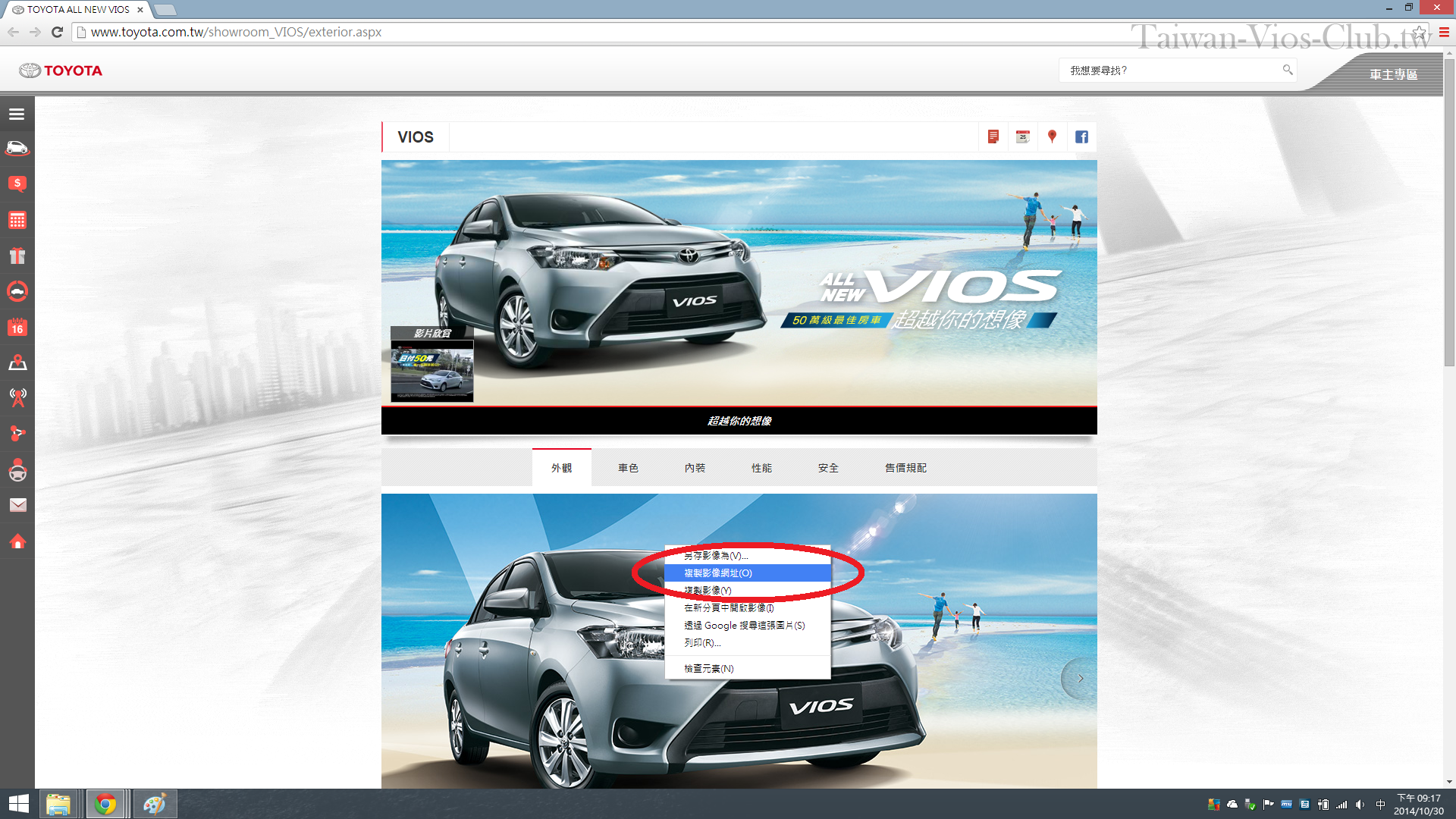Close the TOYOTA ALL NEW VIOS tab
This screenshot has height=819, width=1456.
pos(140,10)
